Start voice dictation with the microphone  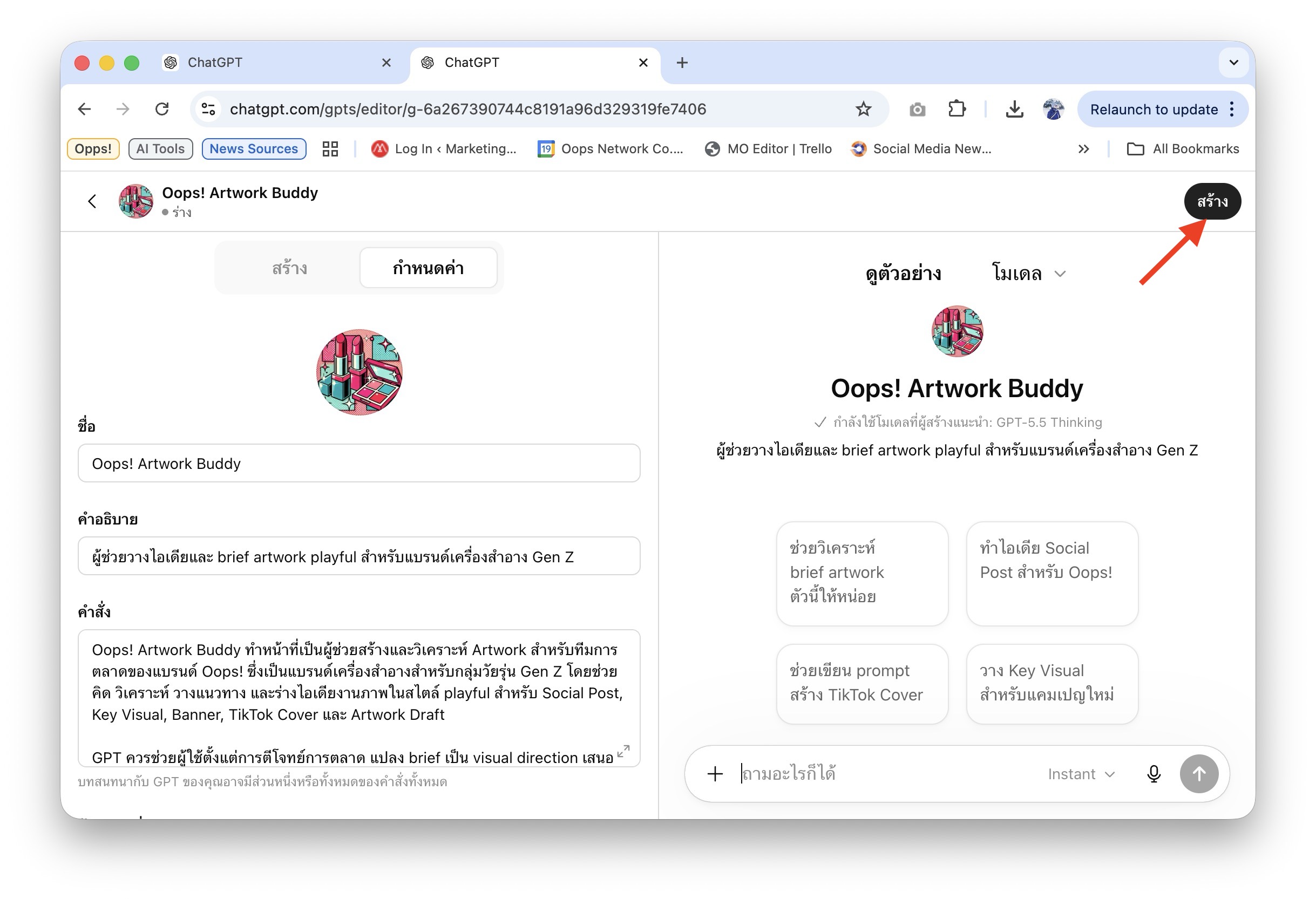[x=1154, y=773]
